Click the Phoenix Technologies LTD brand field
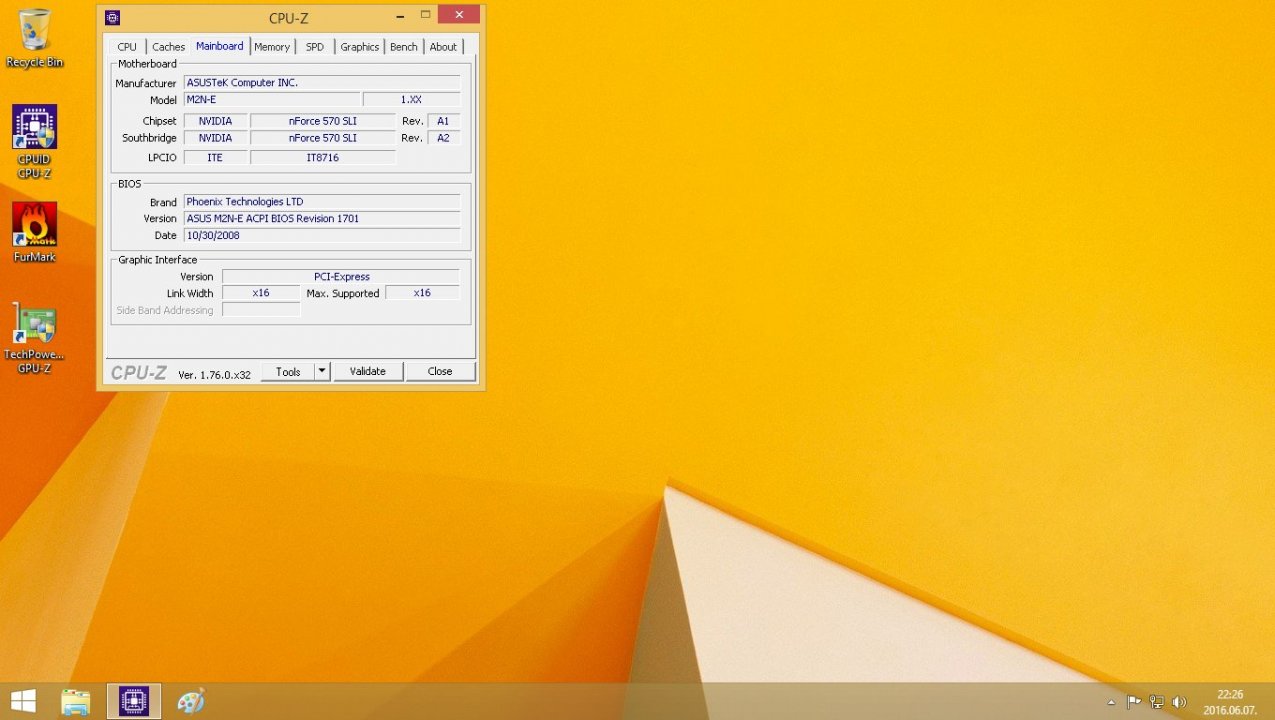Image resolution: width=1275 pixels, height=720 pixels. click(x=322, y=202)
